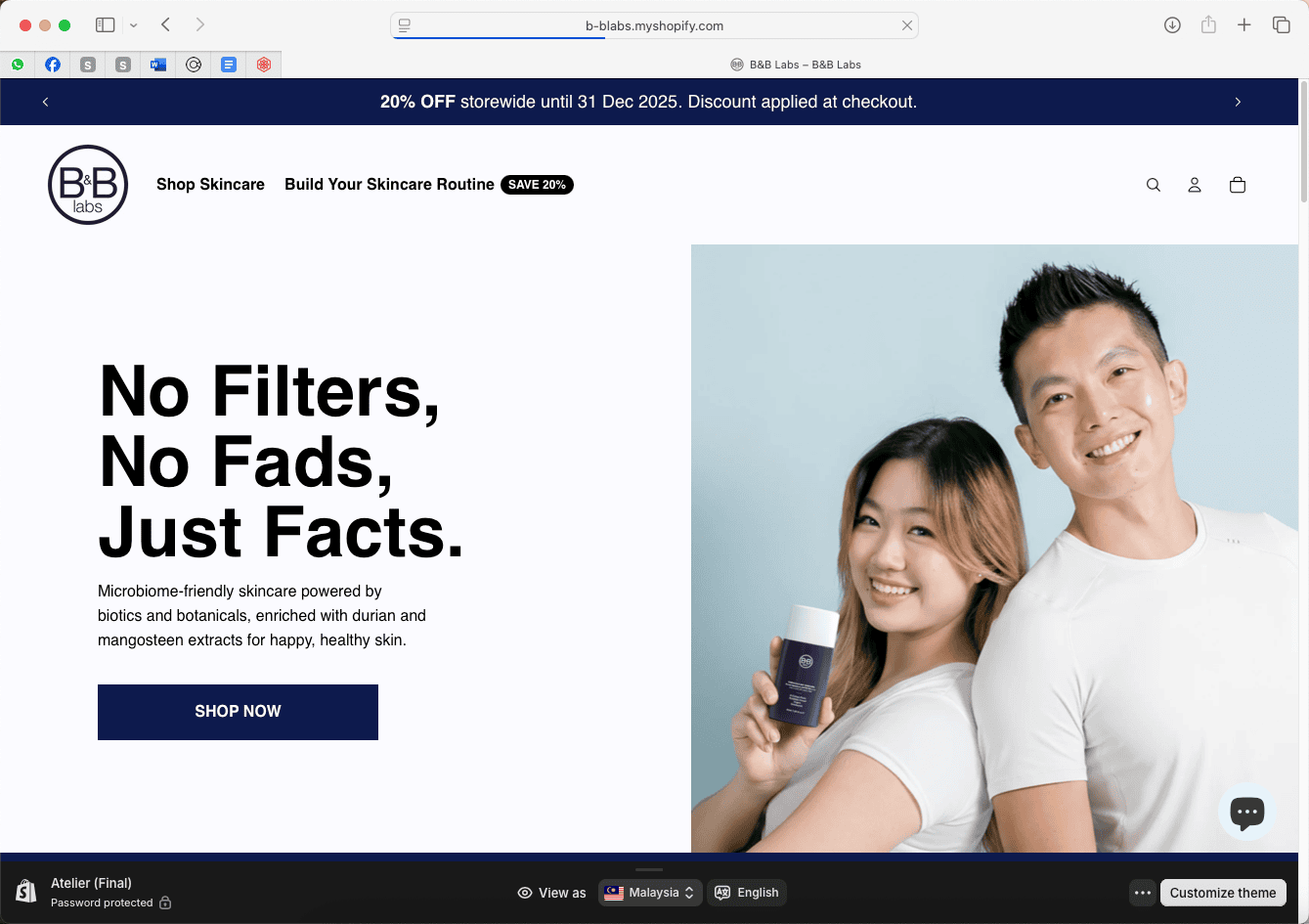The width and height of the screenshot is (1309, 924).
Task: Open the store search icon
Action: click(x=1154, y=185)
